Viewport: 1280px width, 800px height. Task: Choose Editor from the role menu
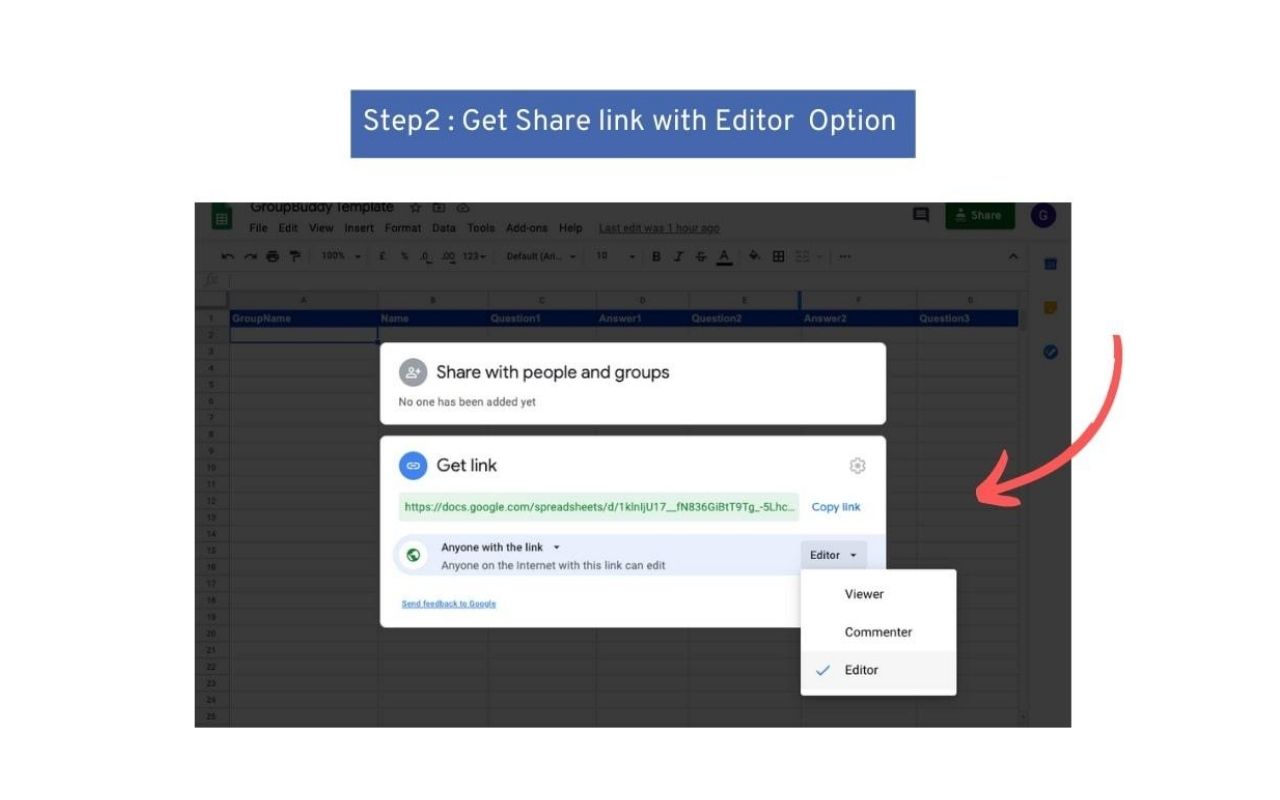click(x=878, y=670)
